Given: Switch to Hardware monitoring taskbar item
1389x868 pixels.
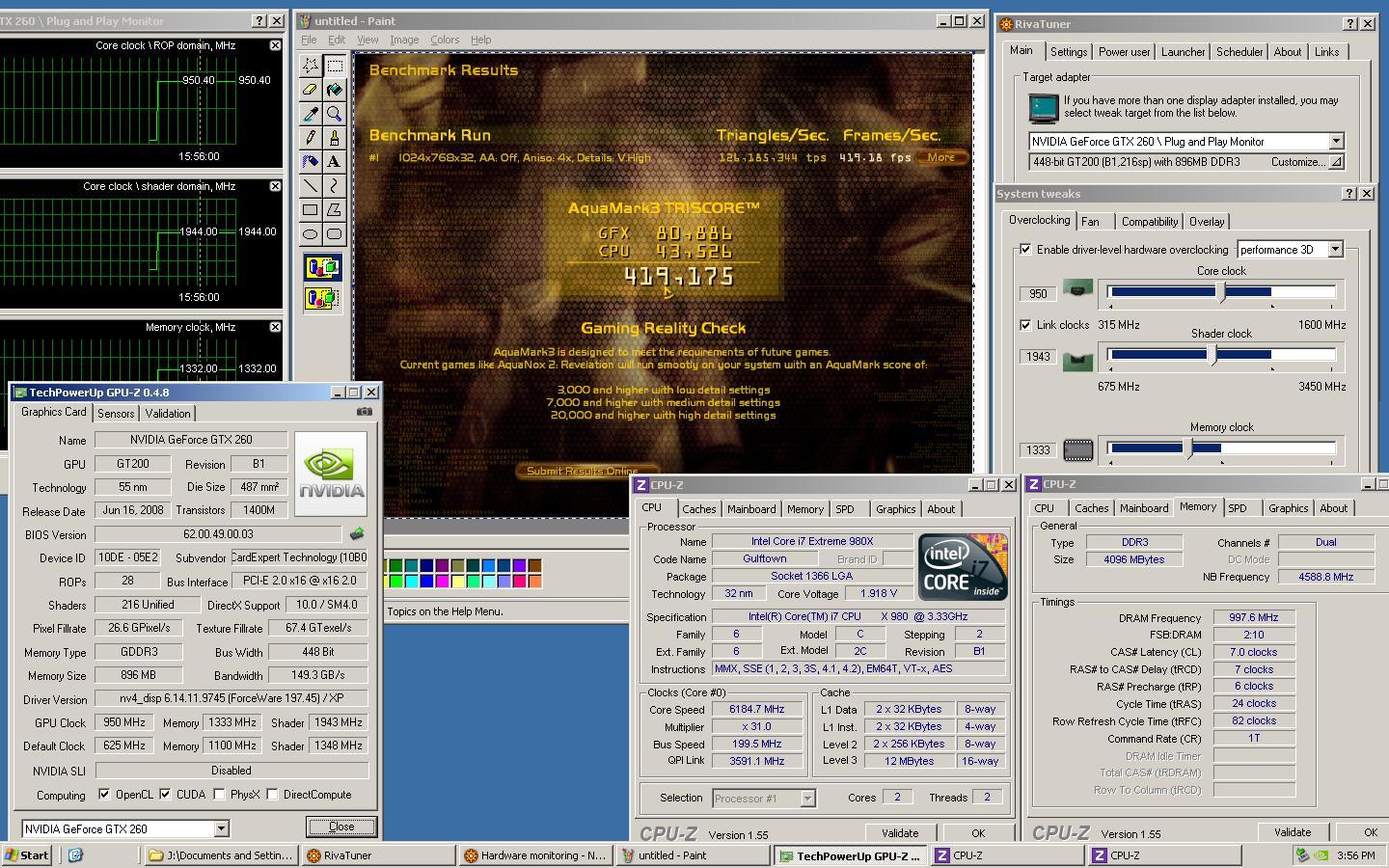Looking at the screenshot, I should pyautogui.click(x=533, y=855).
